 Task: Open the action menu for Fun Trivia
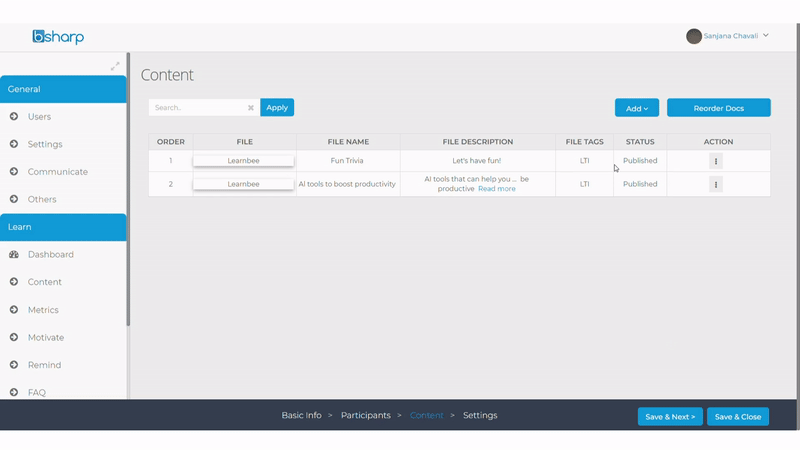(x=716, y=161)
